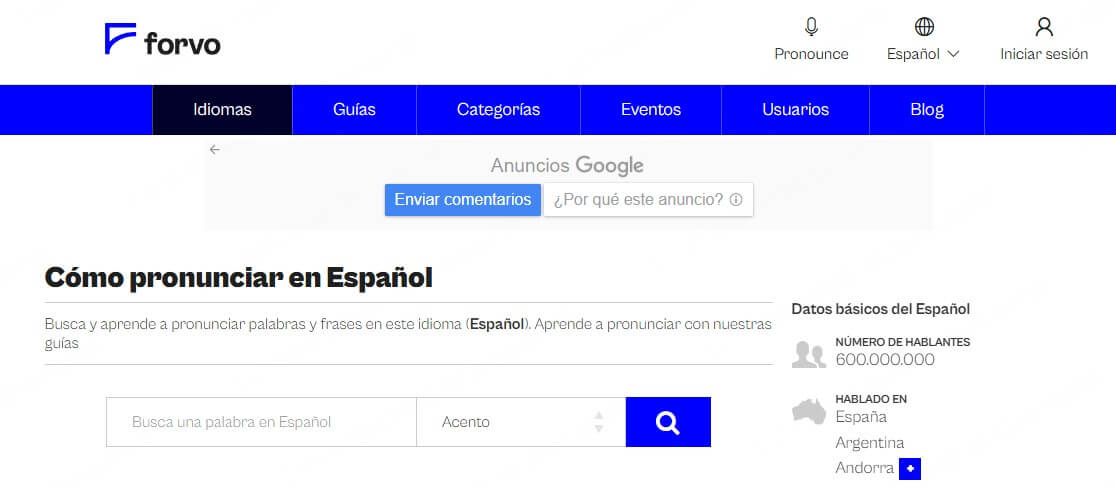Click the Anuncios Google label
Viewport: 1116px width, 487px height.
click(x=567, y=166)
